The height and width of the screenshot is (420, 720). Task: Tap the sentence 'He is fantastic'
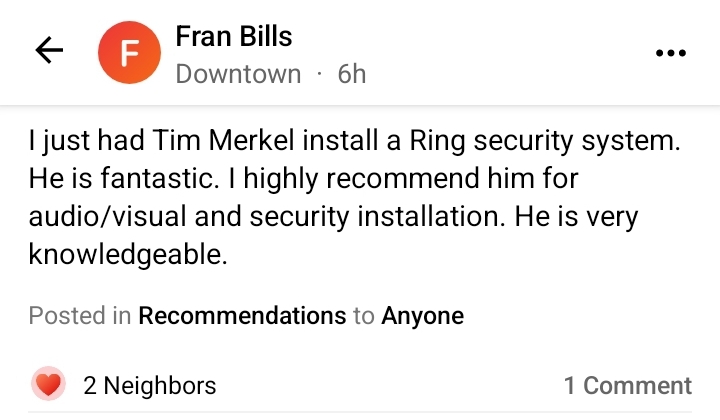point(124,178)
